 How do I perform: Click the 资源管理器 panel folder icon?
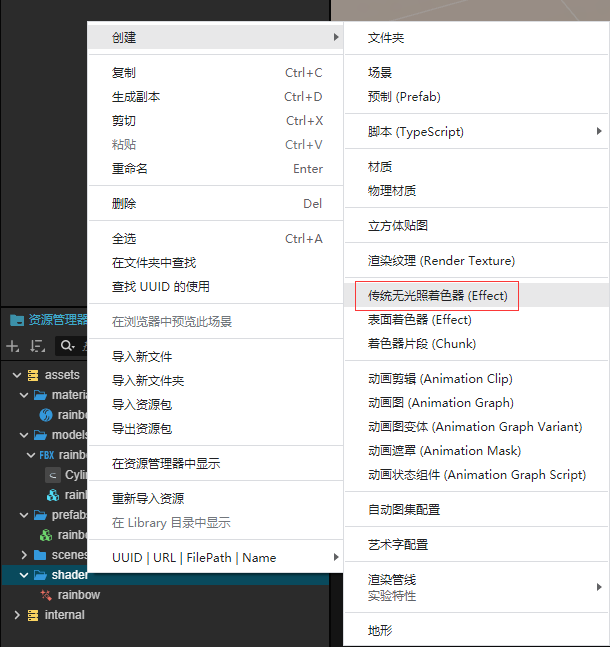click(17, 320)
